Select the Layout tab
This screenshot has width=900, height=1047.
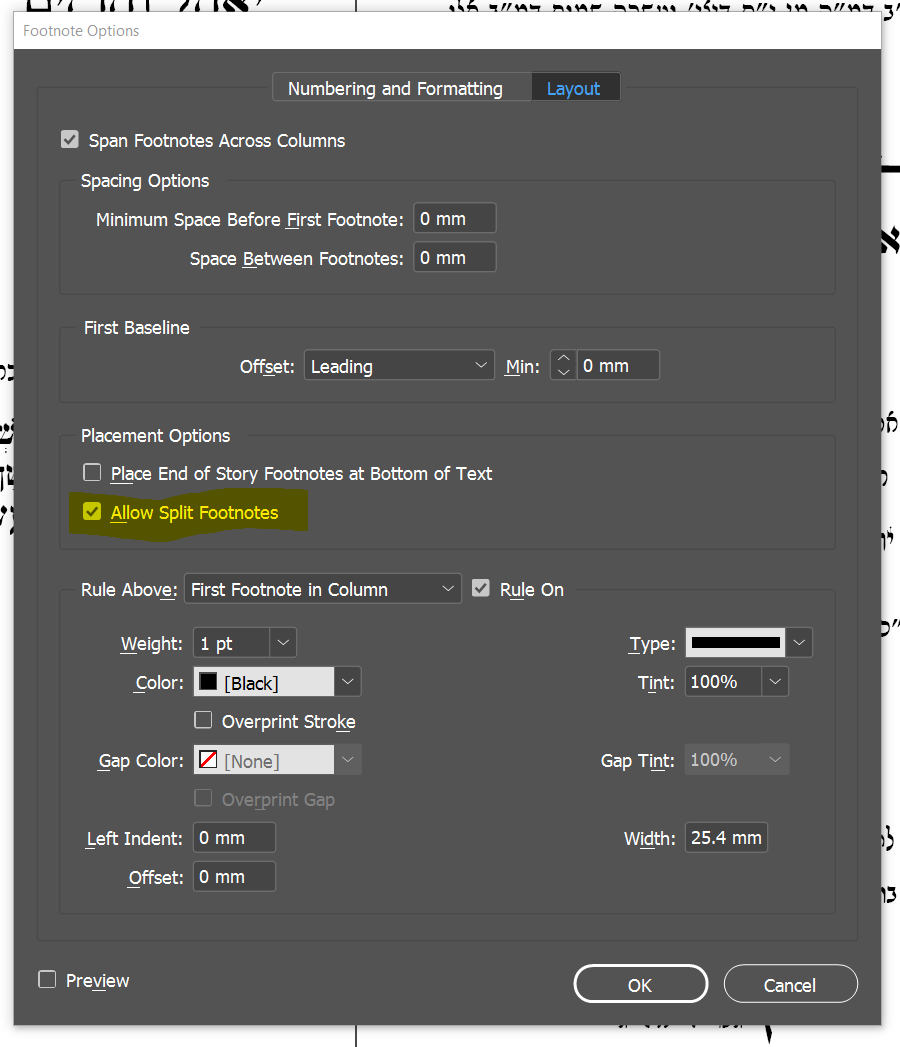[573, 89]
